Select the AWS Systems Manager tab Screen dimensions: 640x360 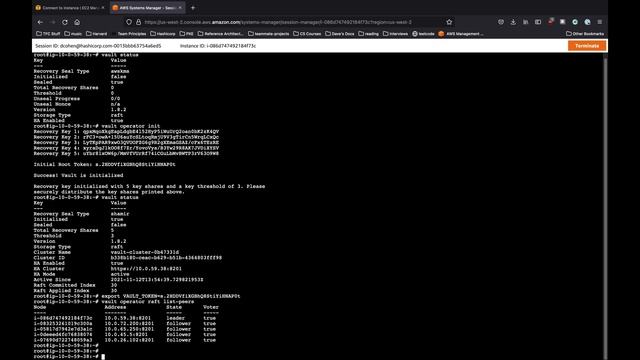(x=147, y=8)
